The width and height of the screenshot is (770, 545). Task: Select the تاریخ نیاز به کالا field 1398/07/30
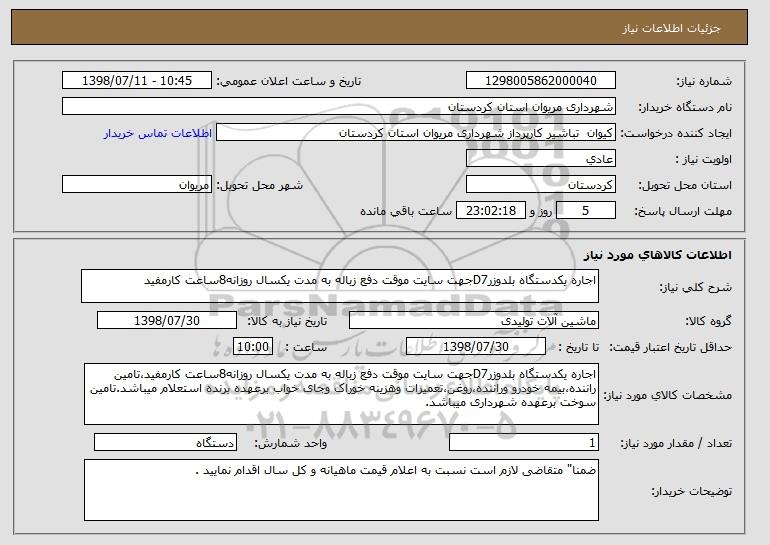[167, 321]
